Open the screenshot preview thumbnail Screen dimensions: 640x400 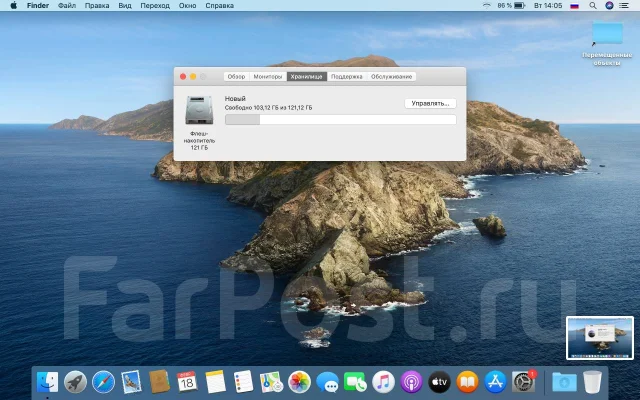[600, 338]
